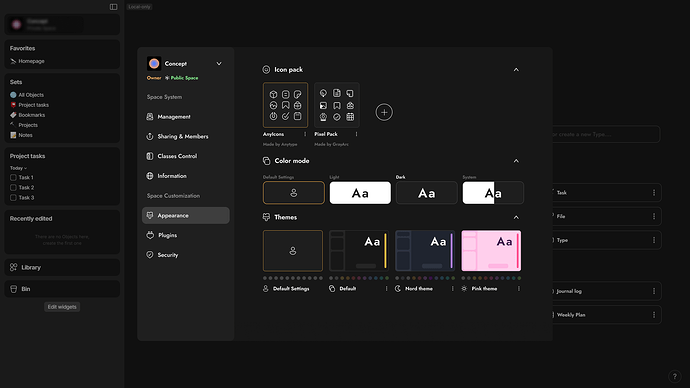The height and width of the screenshot is (388, 690).
Task: Add a new icon pack with plus button
Action: pyautogui.click(x=384, y=112)
